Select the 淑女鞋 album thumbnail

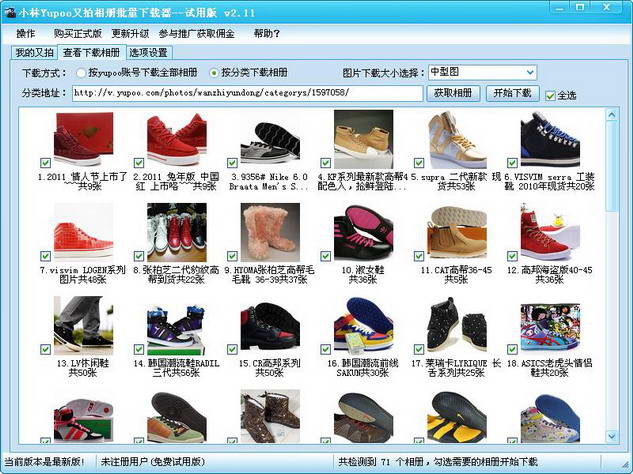point(363,233)
